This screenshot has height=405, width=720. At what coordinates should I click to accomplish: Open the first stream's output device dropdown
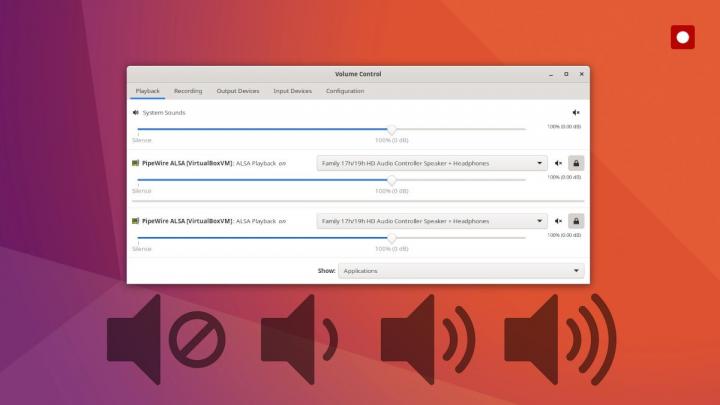(x=431, y=163)
